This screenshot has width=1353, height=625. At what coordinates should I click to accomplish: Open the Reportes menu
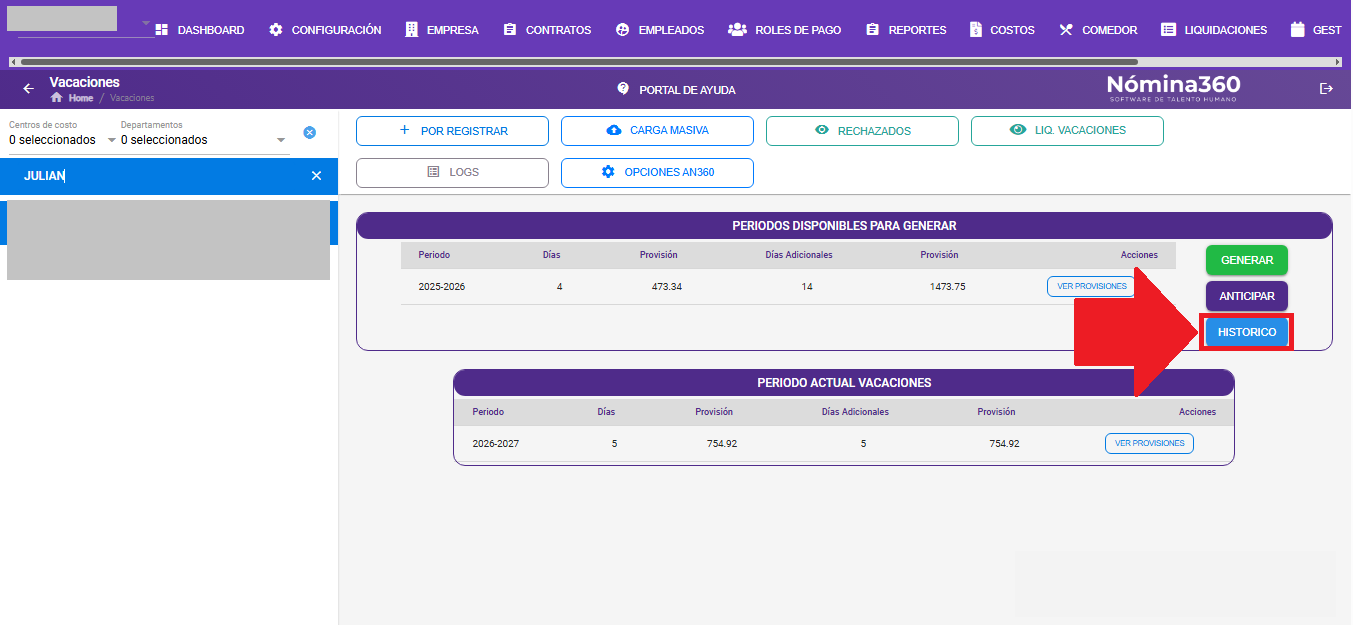[906, 30]
